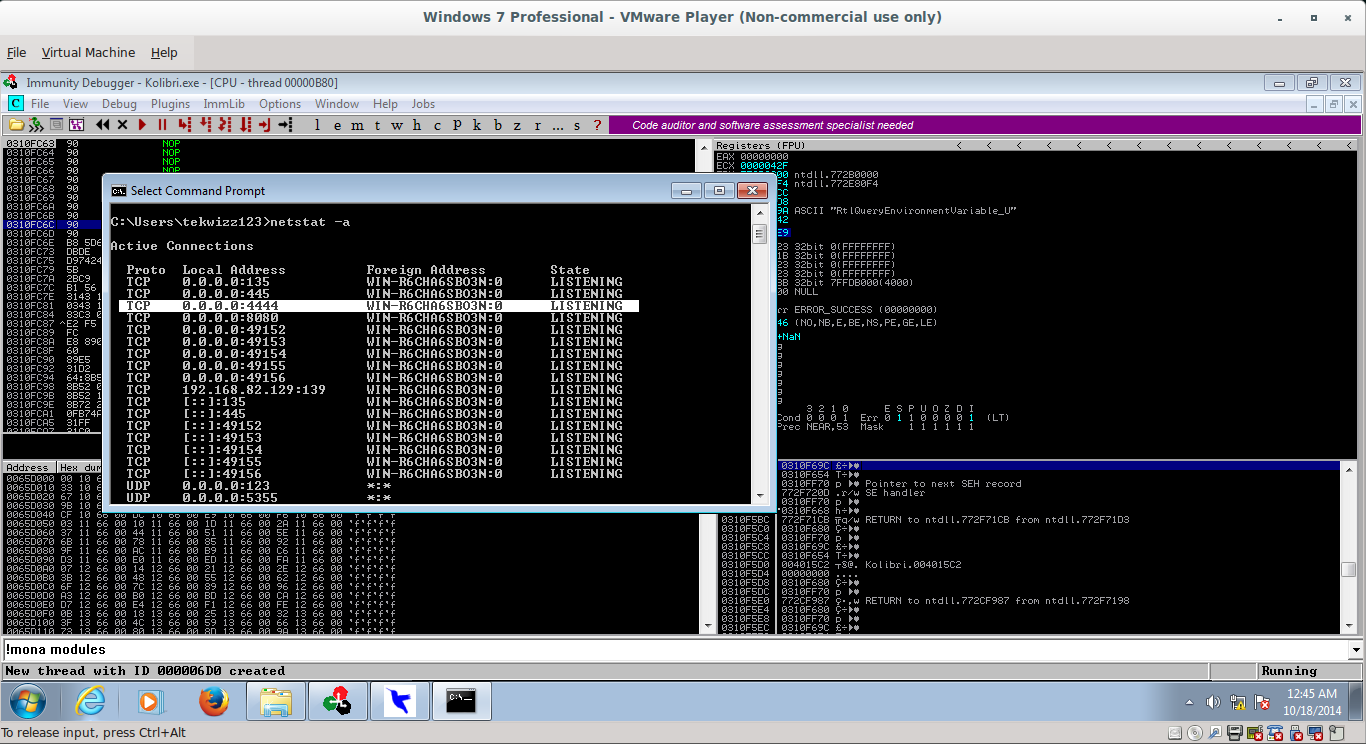Show Memory map with 'm' button
The image size is (1366, 744).
[x=358, y=125]
